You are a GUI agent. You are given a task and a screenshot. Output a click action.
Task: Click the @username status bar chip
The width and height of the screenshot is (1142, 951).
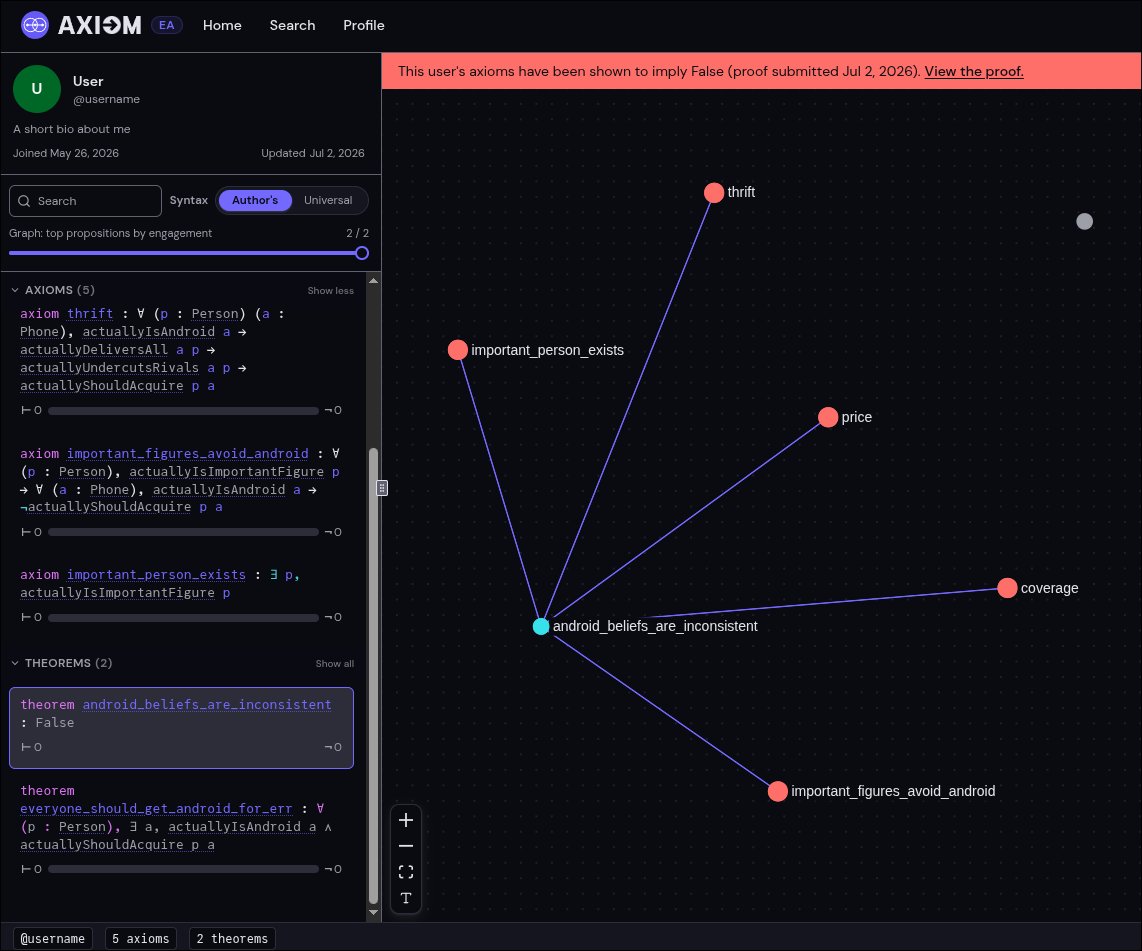[52, 939]
